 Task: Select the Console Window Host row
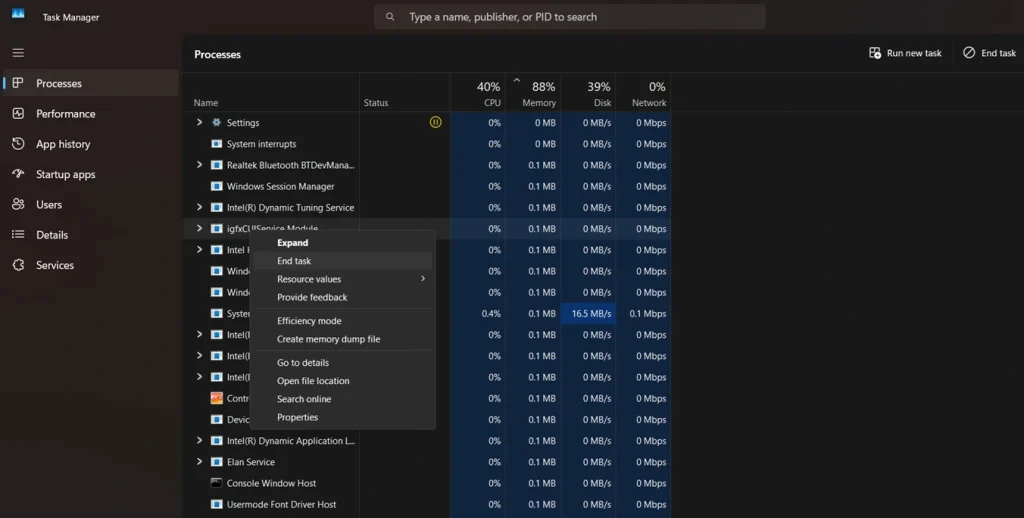(427, 483)
